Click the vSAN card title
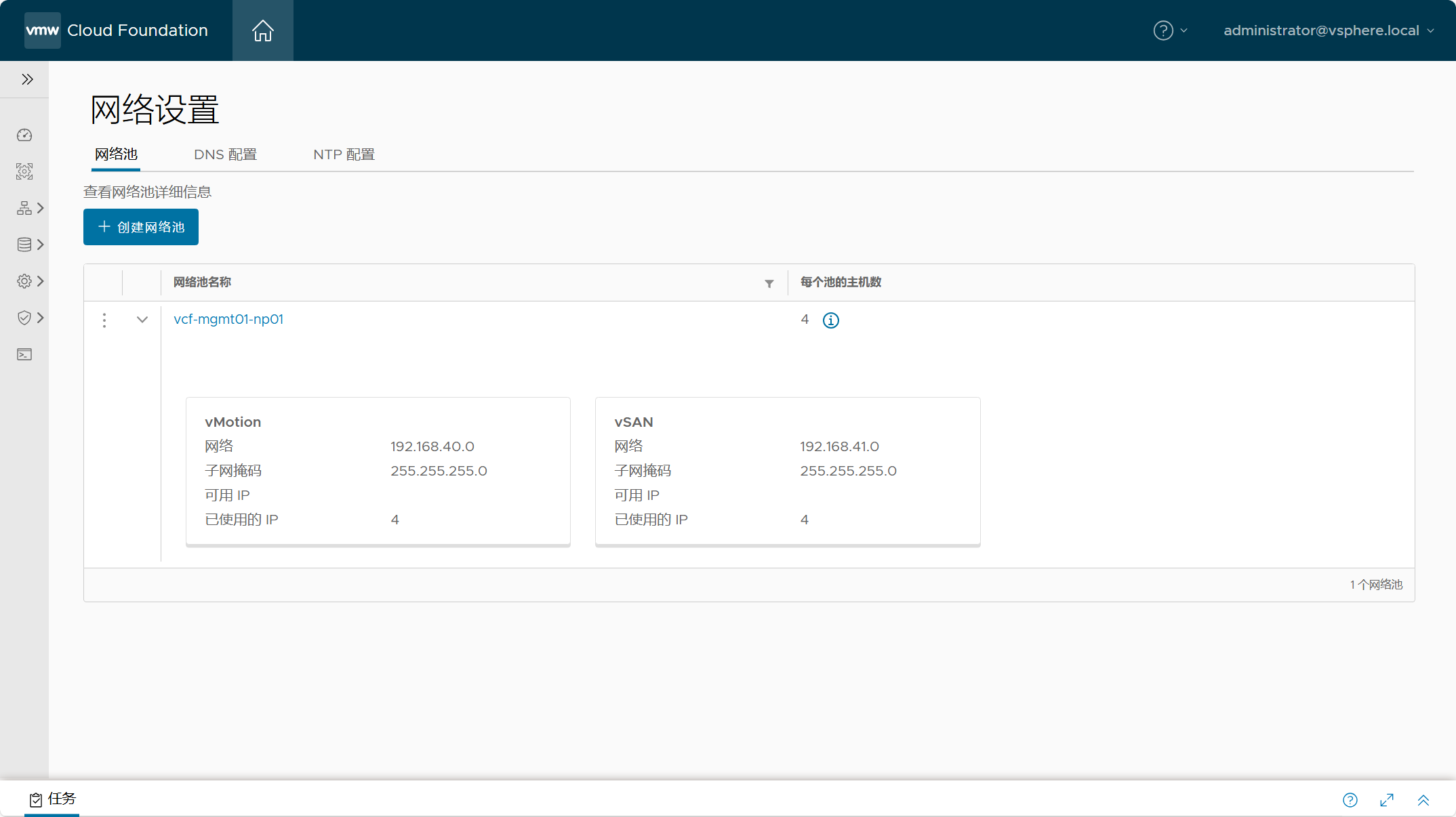The width and height of the screenshot is (1456, 817). point(634,422)
